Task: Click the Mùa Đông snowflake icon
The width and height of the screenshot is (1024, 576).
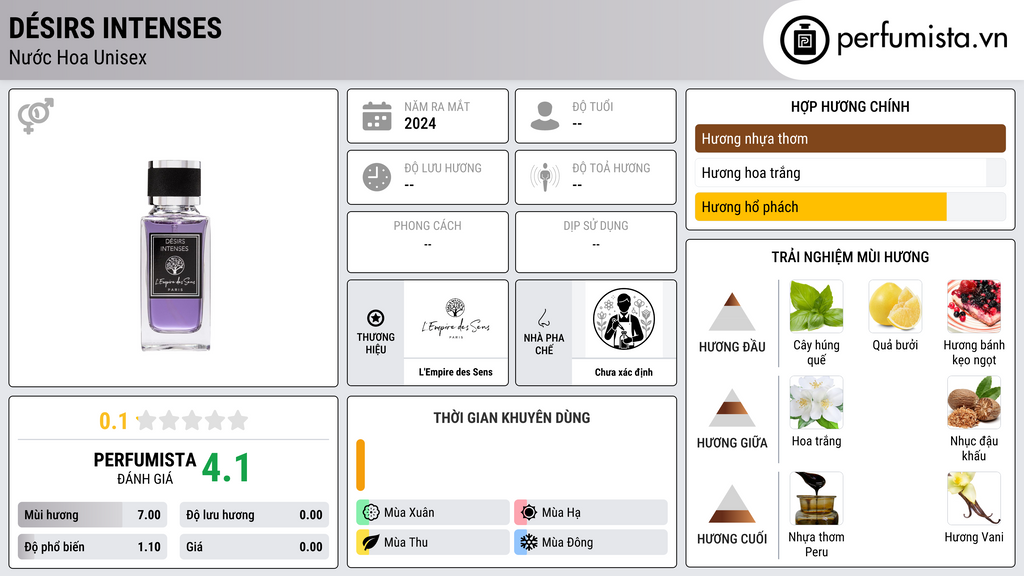Action: tap(529, 542)
